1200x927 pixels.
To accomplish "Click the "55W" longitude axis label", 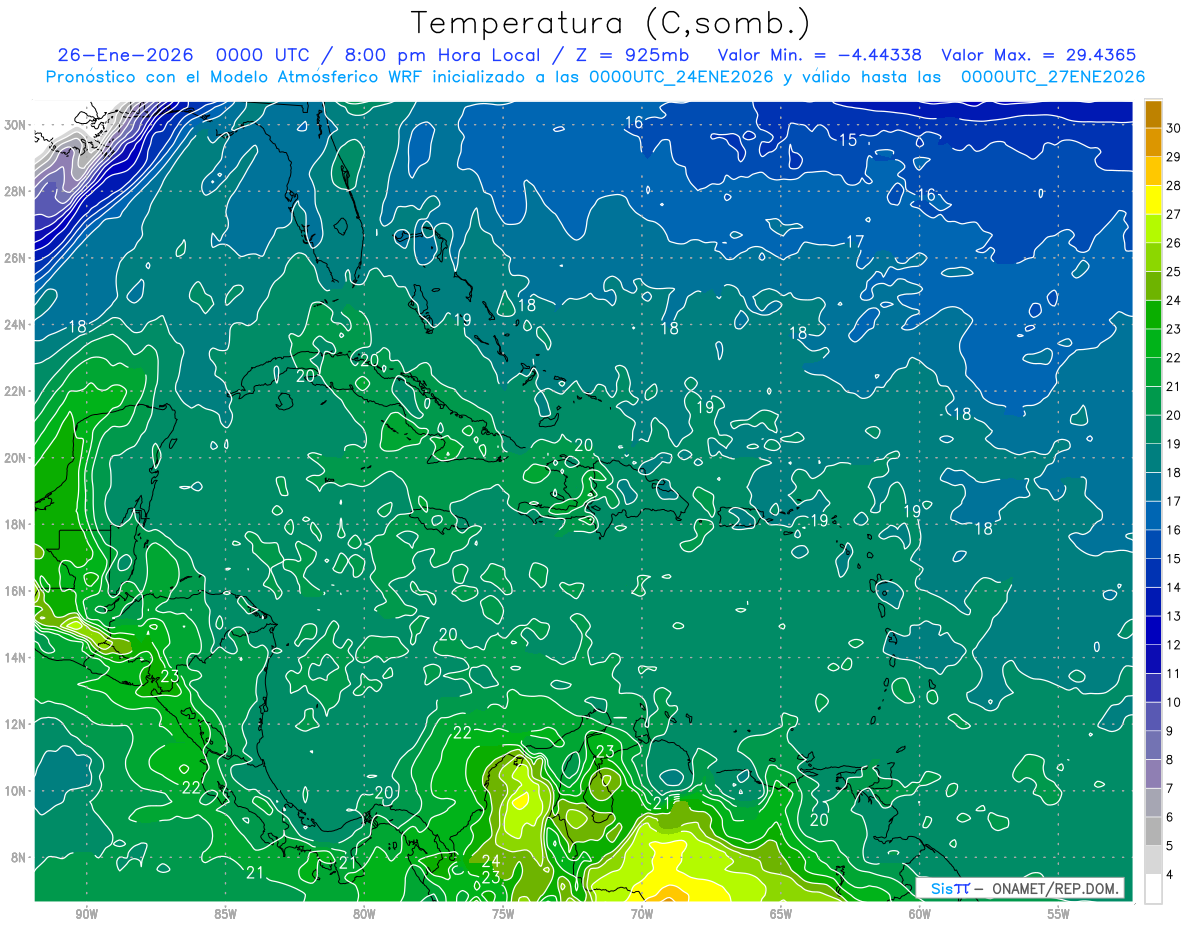I will coord(1058,914).
